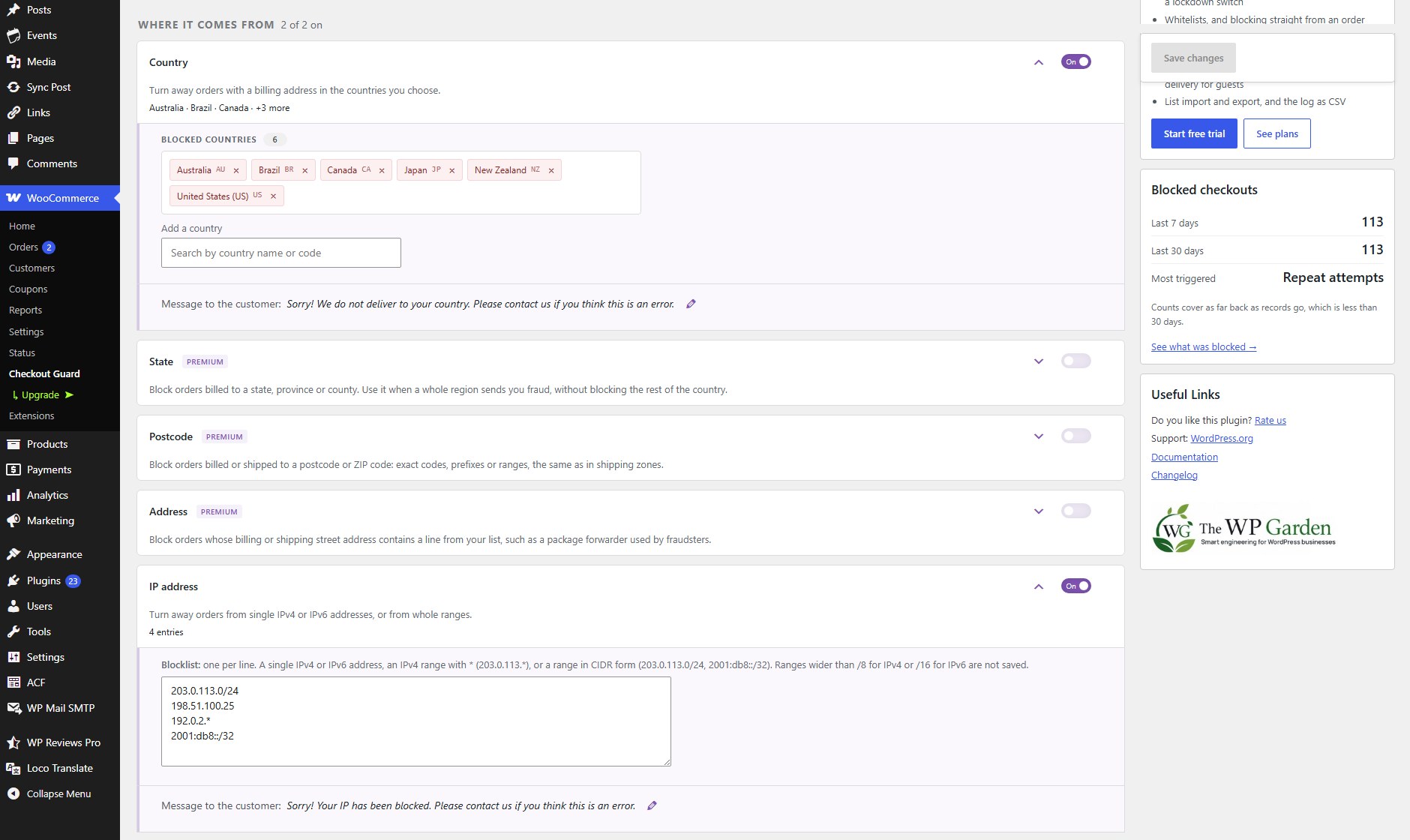Remove Canada from the blocked list
1410x840 pixels.
[382, 170]
